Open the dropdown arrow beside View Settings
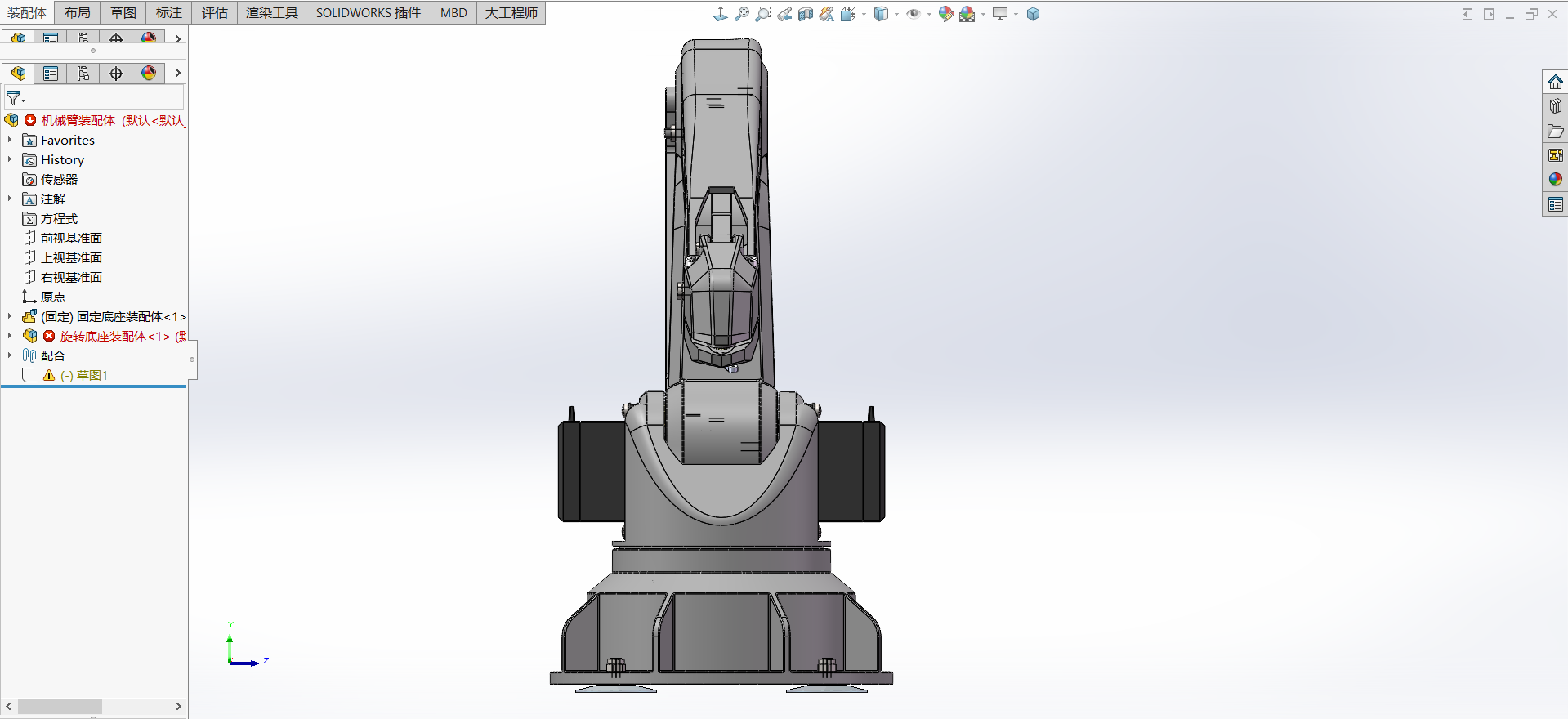Image resolution: width=1568 pixels, height=719 pixels. click(1016, 14)
